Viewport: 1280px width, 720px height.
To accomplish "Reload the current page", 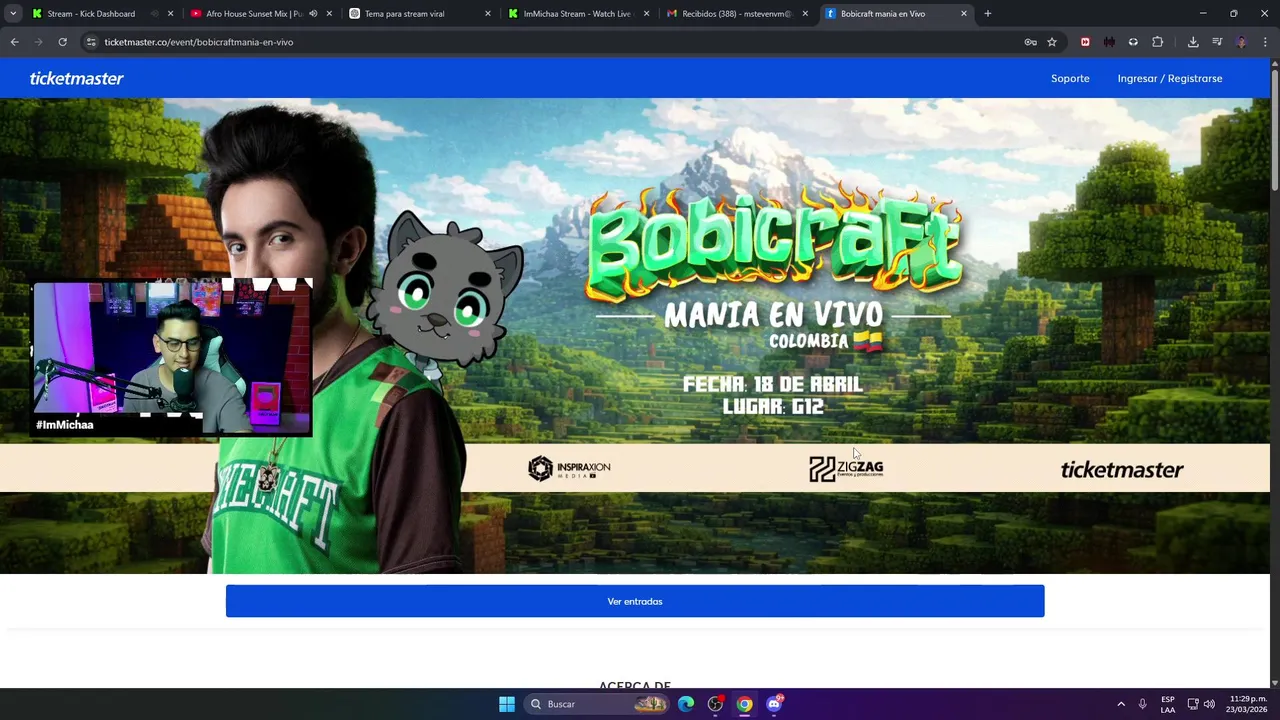I will click(x=62, y=42).
